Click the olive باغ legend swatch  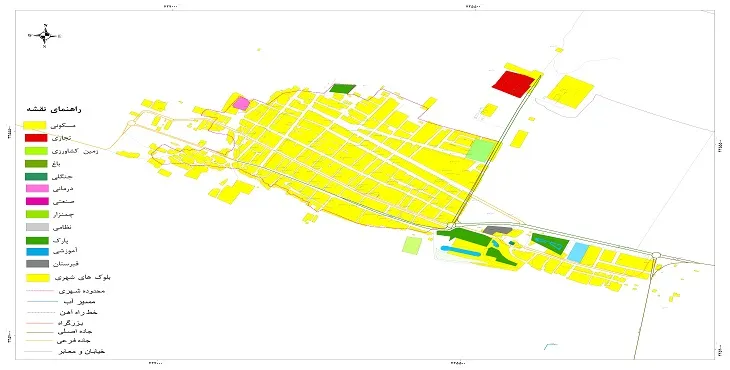point(36,164)
